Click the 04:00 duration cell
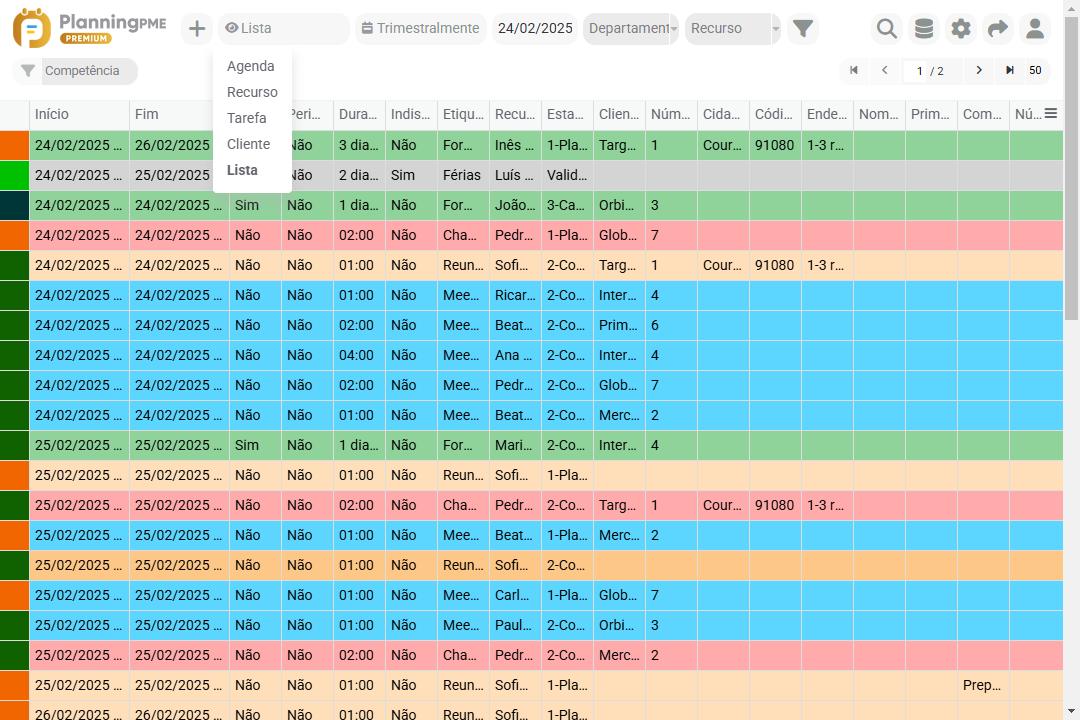The height and width of the screenshot is (720, 1080). pyautogui.click(x=359, y=356)
